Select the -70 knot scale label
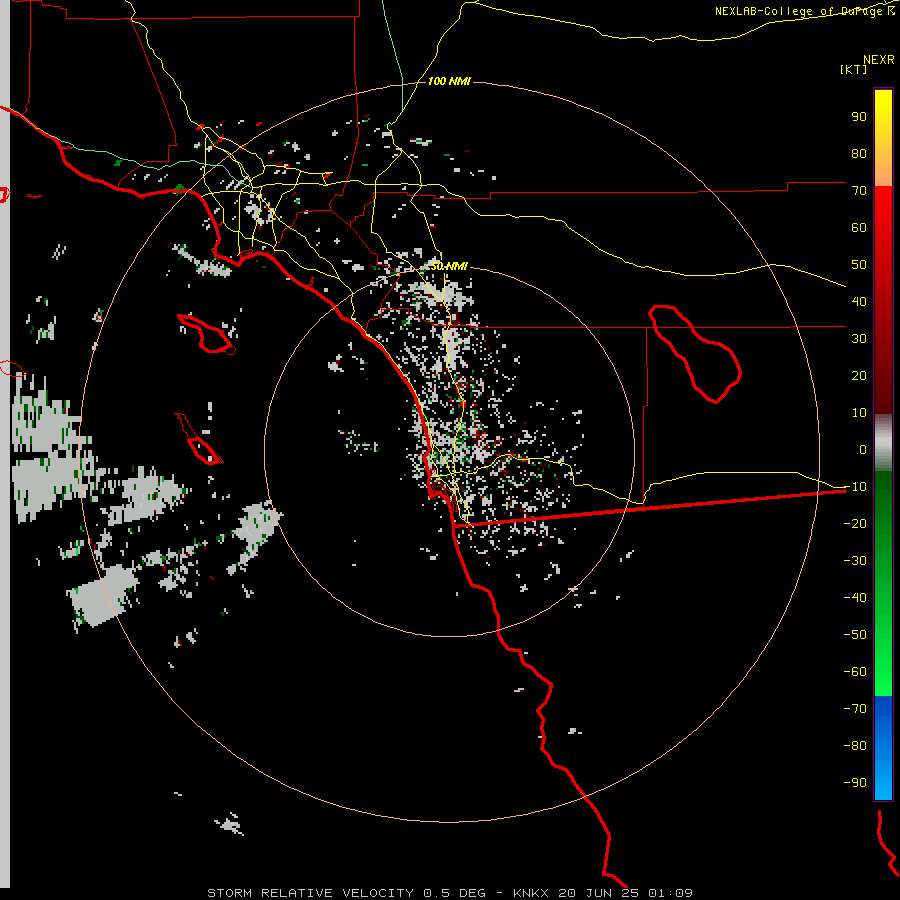Screen dimensions: 900x900 click(855, 709)
